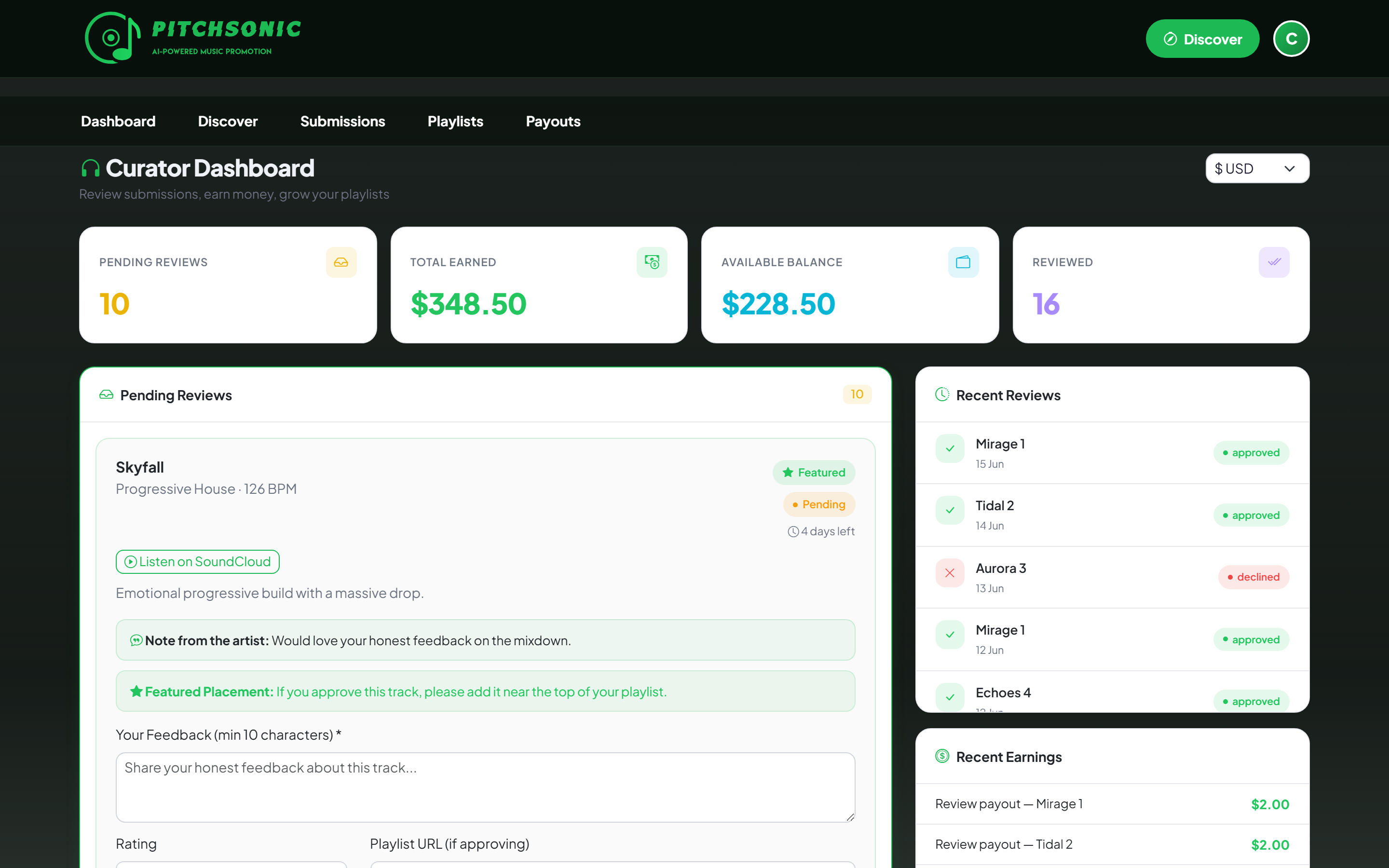Click the approved badge for Mirage 1 15 Jun
Viewport: 1389px width, 868px height.
click(x=1251, y=453)
